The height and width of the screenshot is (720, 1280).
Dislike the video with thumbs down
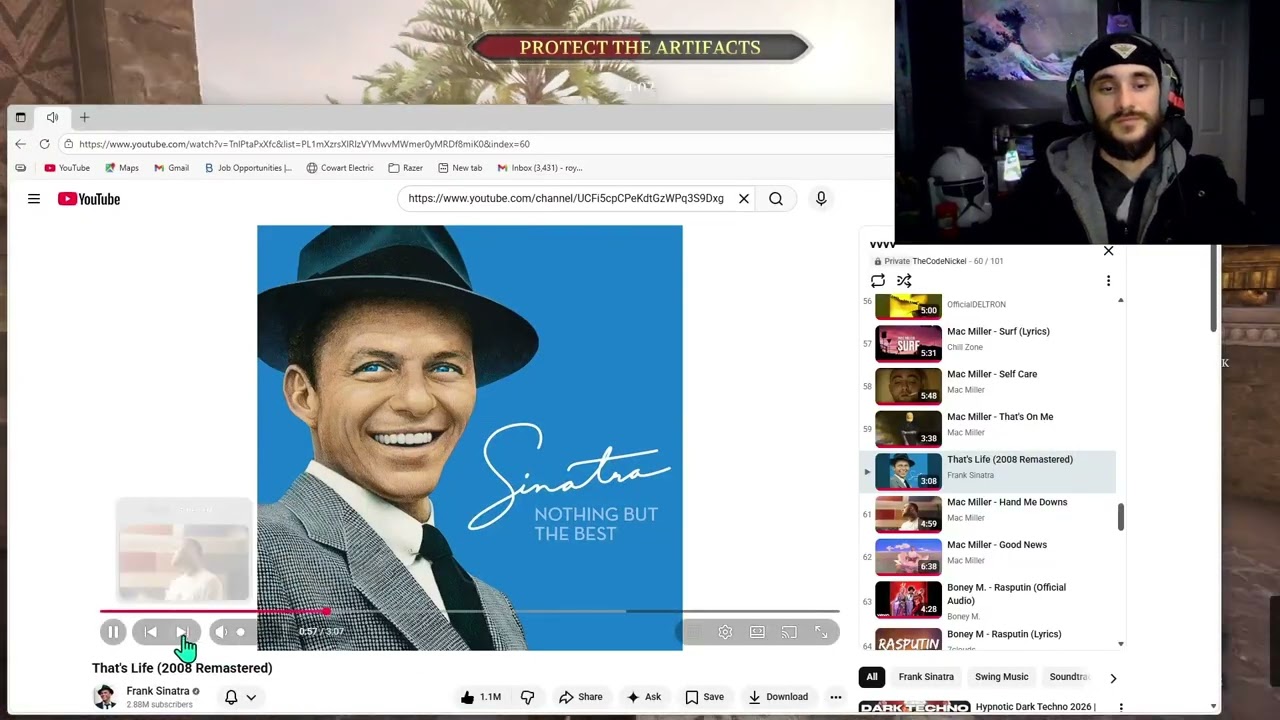(x=528, y=697)
